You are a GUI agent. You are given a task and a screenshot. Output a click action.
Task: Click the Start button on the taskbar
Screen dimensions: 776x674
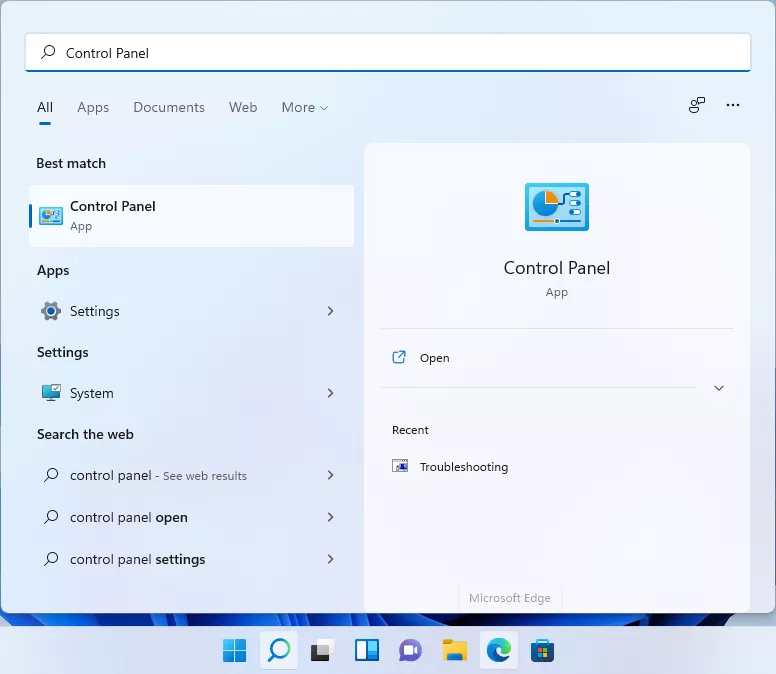pos(234,651)
